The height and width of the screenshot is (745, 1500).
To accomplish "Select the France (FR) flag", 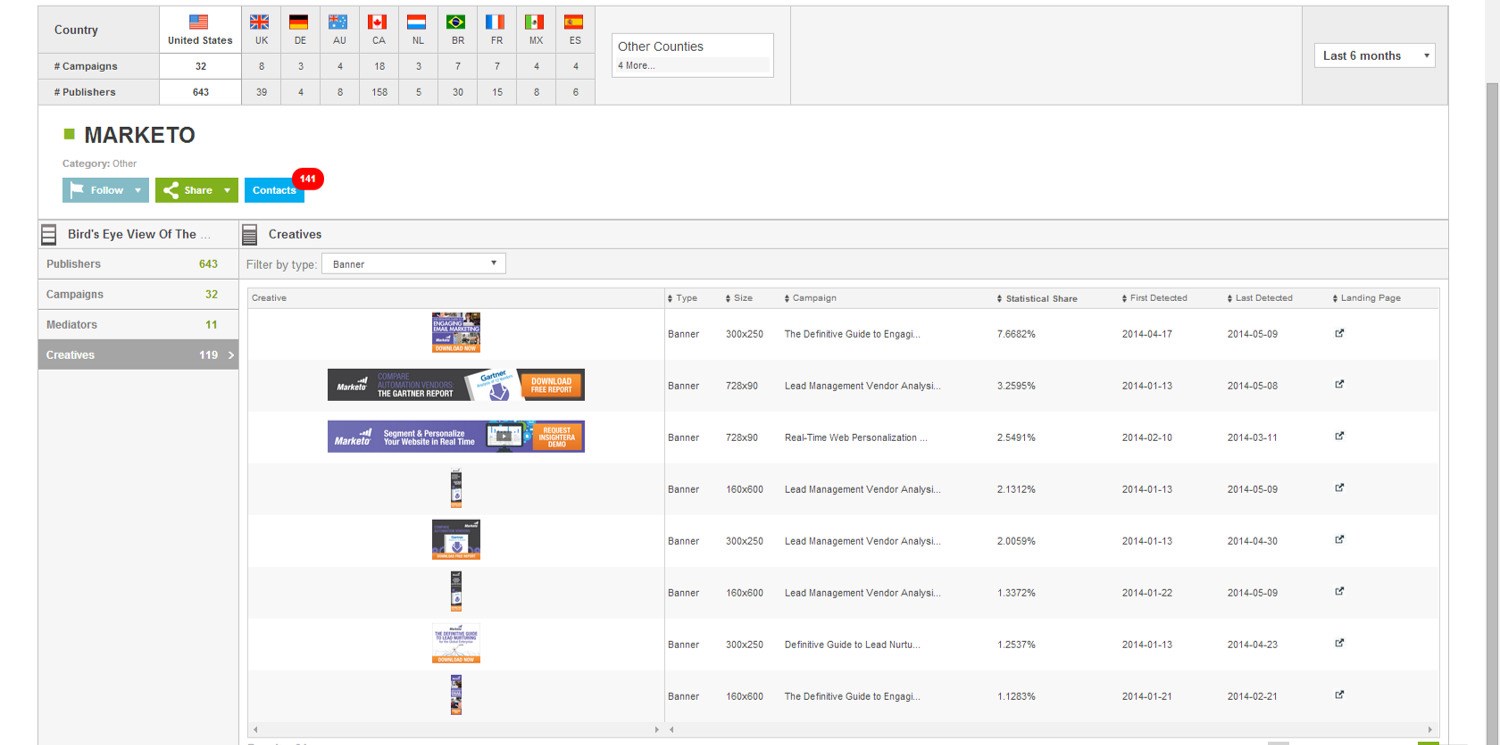I will point(495,21).
